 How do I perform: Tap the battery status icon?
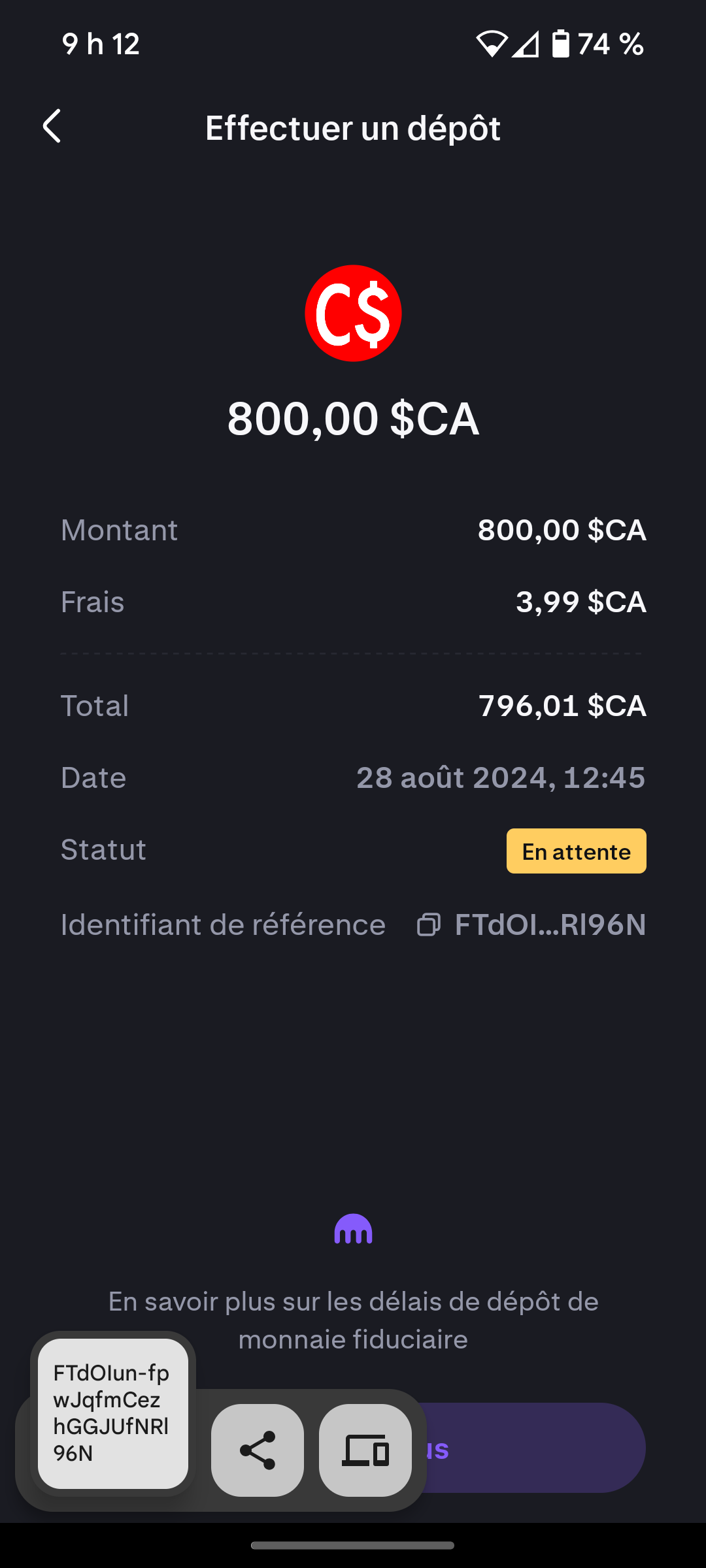click(x=560, y=44)
